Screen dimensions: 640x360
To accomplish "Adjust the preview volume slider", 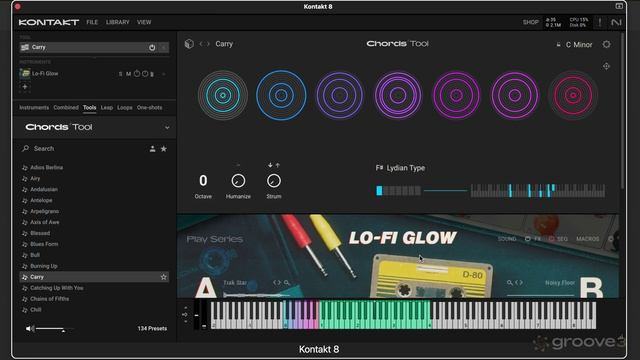I will pyautogui.click(x=54, y=329).
